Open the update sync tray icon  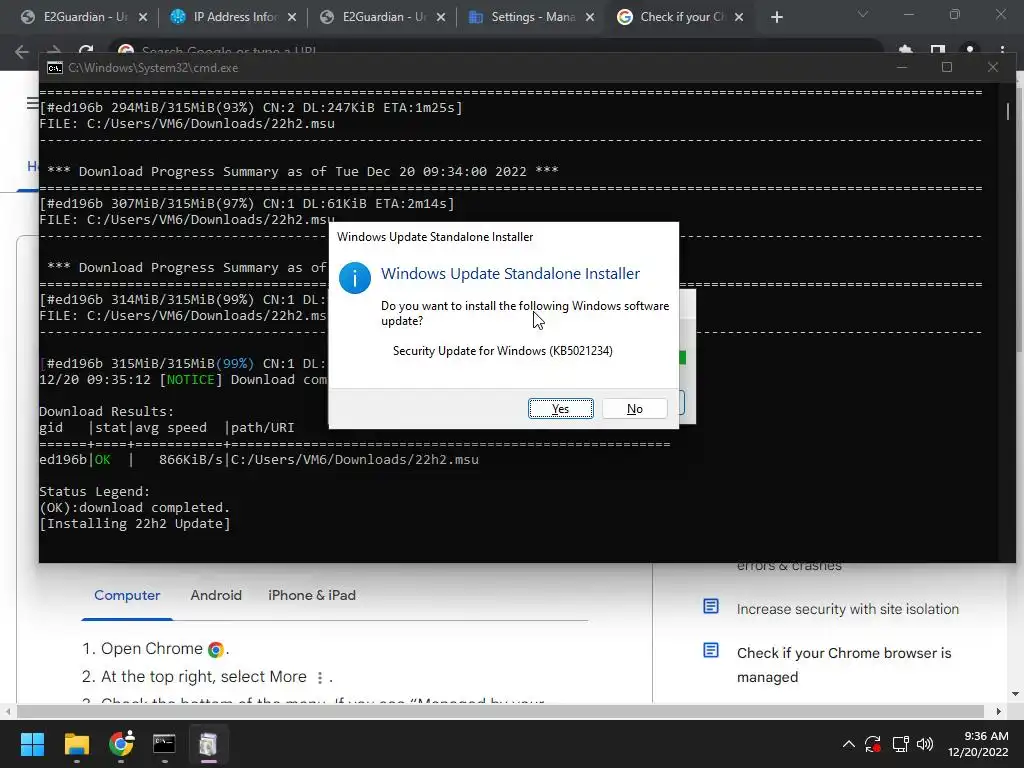click(x=872, y=744)
